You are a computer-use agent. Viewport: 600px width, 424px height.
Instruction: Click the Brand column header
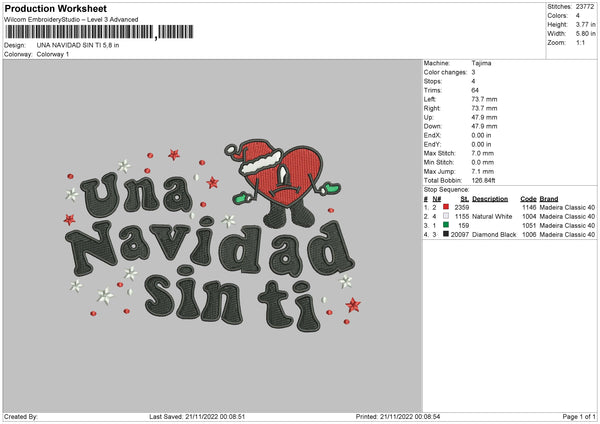point(549,198)
